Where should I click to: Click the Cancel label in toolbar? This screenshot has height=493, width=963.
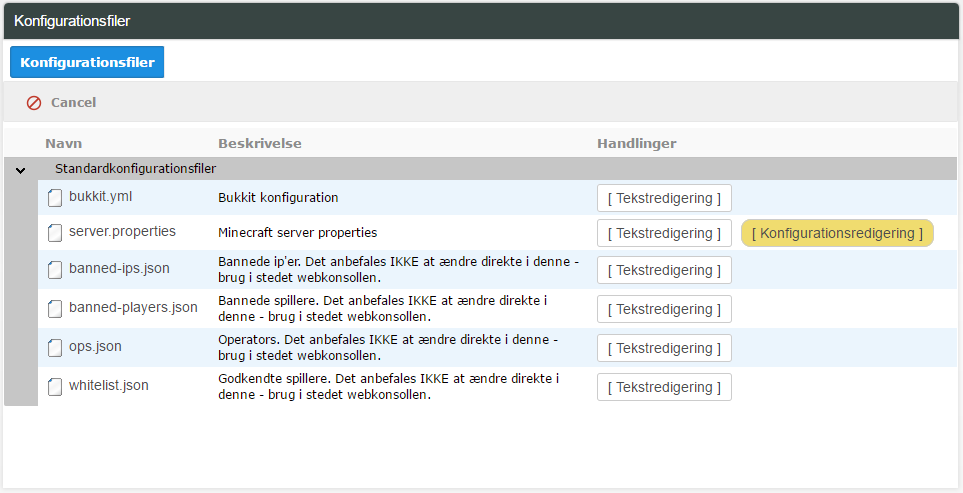coord(74,103)
